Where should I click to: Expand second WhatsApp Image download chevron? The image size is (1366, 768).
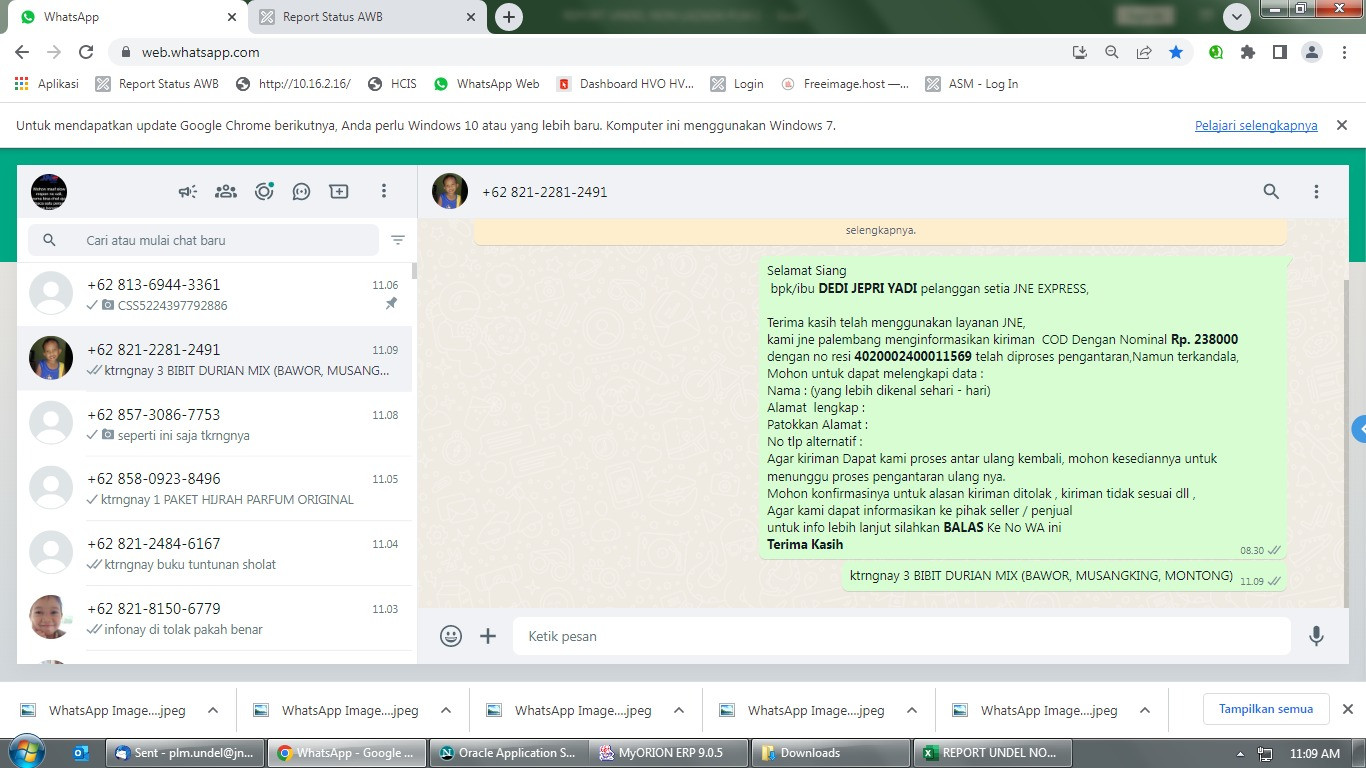pos(446,710)
